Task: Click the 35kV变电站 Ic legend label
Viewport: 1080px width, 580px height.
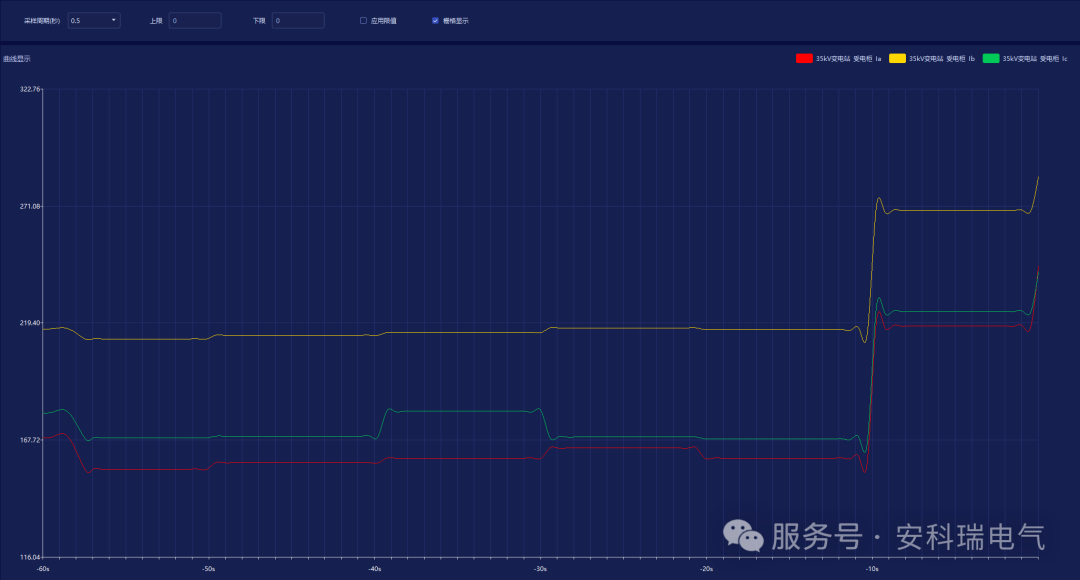Action: coord(1035,59)
